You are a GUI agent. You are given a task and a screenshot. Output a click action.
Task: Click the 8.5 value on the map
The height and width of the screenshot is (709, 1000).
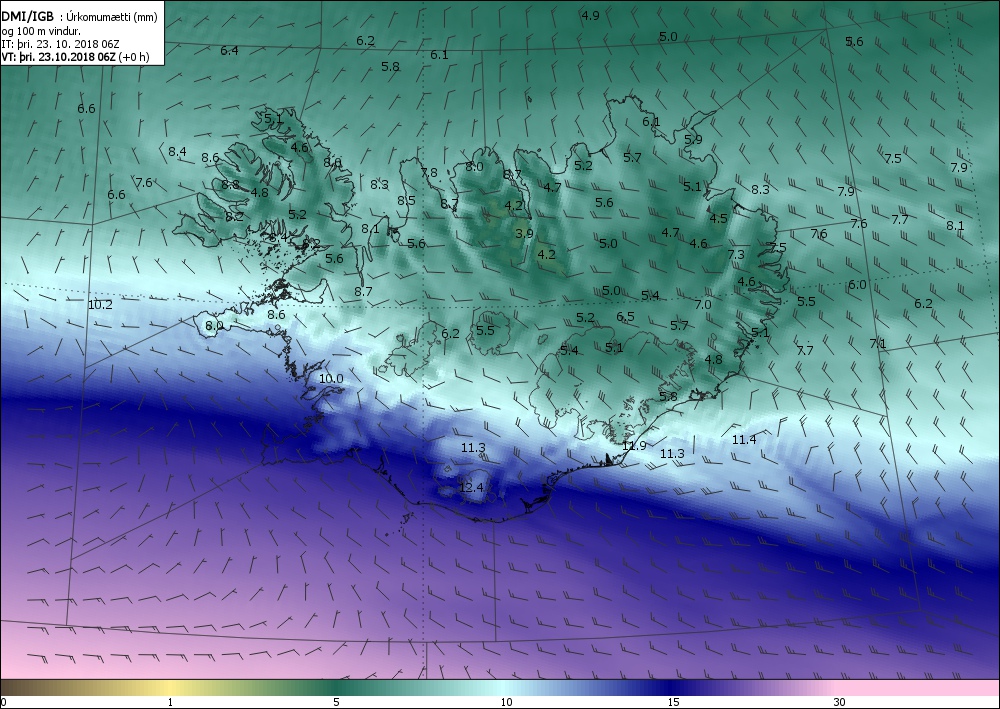(406, 200)
